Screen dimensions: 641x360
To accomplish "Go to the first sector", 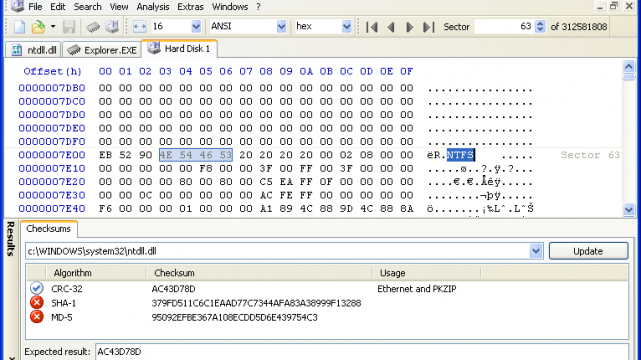I will tap(372, 27).
